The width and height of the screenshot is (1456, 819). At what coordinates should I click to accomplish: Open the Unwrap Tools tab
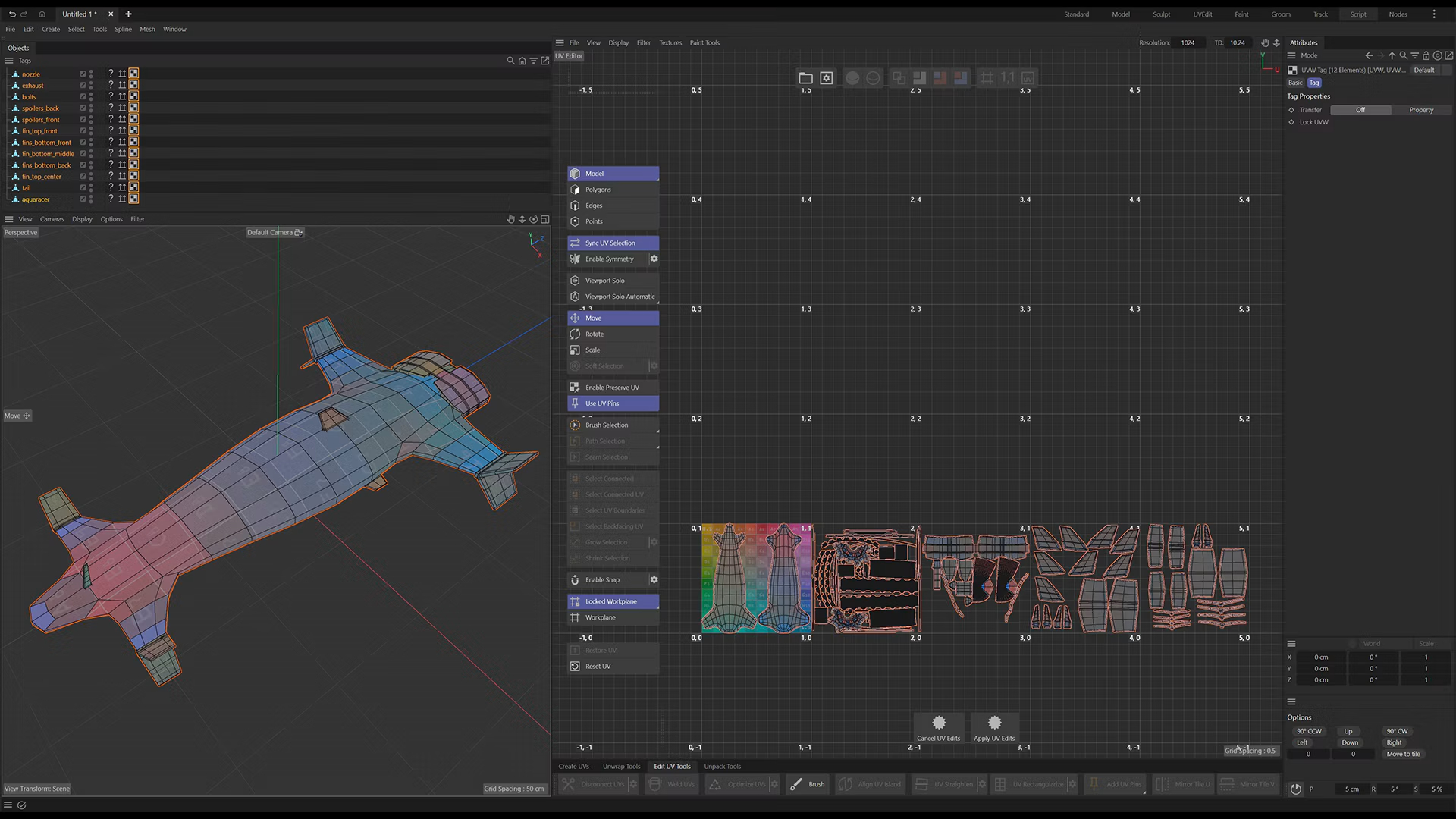click(621, 767)
